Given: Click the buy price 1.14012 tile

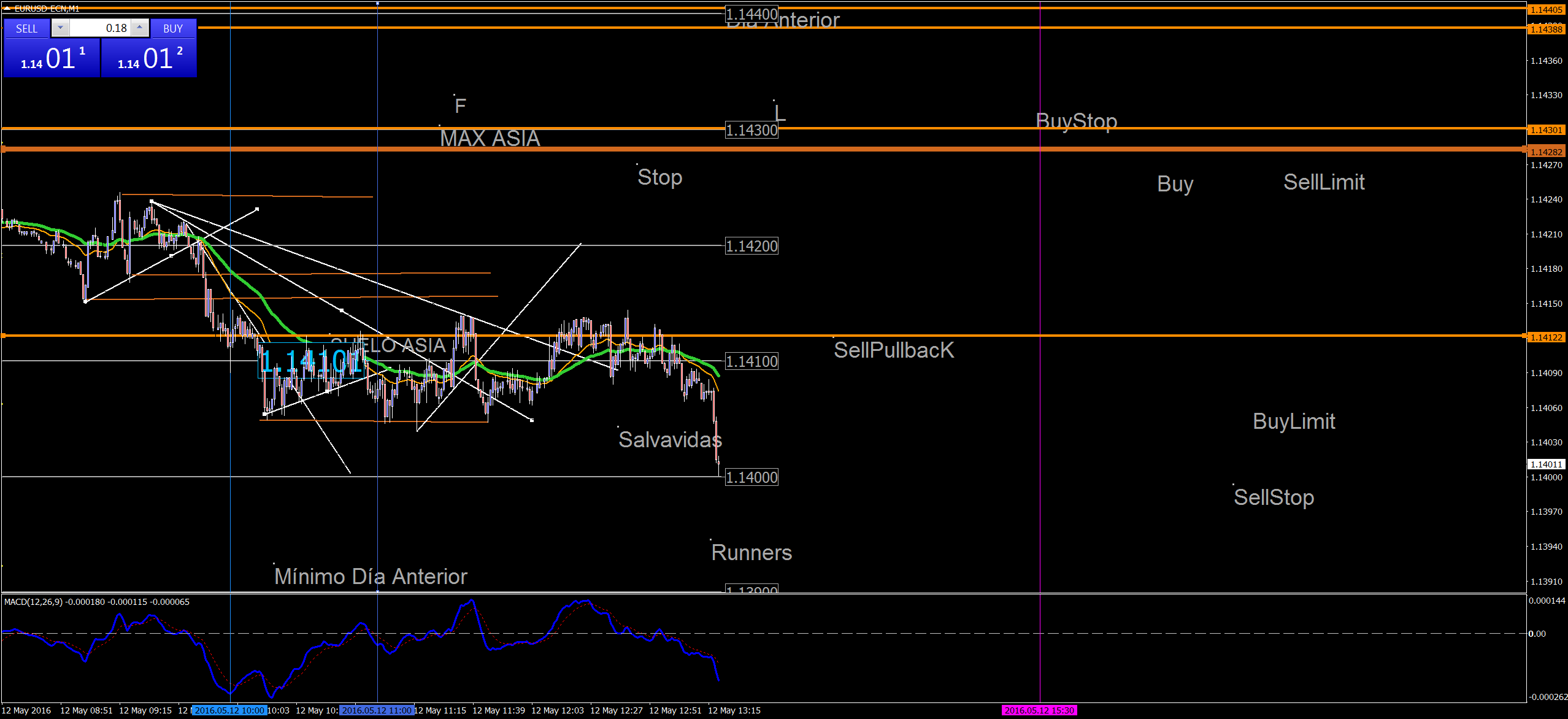Looking at the screenshot, I should click(x=149, y=58).
